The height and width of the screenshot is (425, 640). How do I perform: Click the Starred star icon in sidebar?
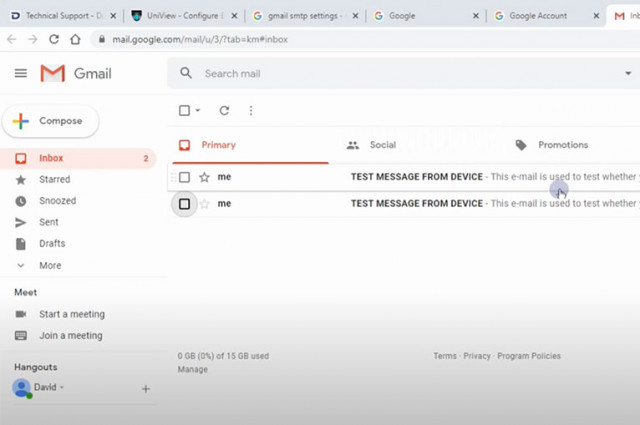(21, 180)
